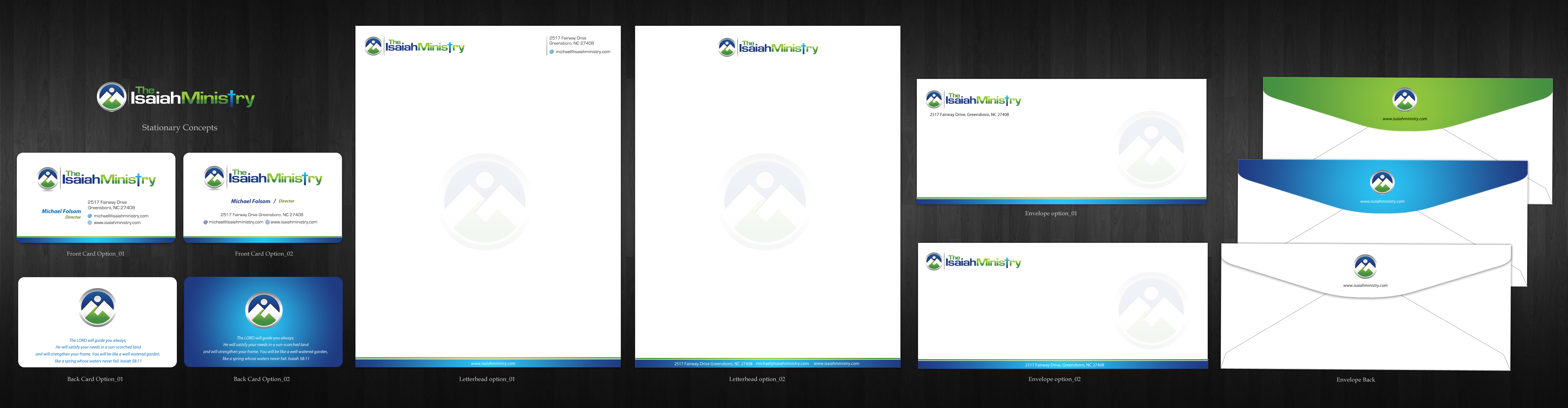Click the 'Stationary Concepts' heading text
This screenshot has height=408, width=1568.
coord(180,127)
